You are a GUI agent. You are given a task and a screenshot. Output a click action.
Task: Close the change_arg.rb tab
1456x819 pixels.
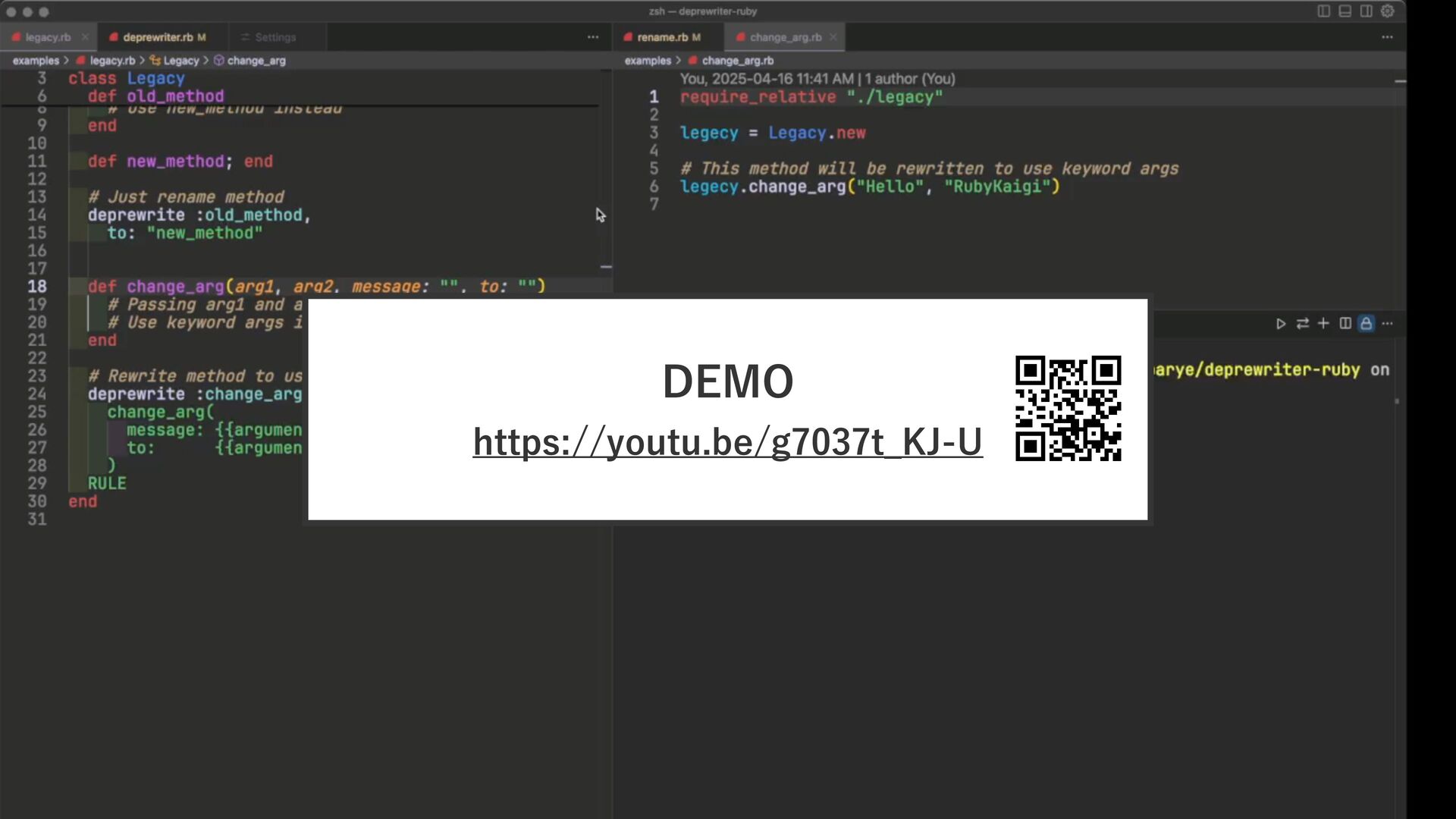click(833, 37)
